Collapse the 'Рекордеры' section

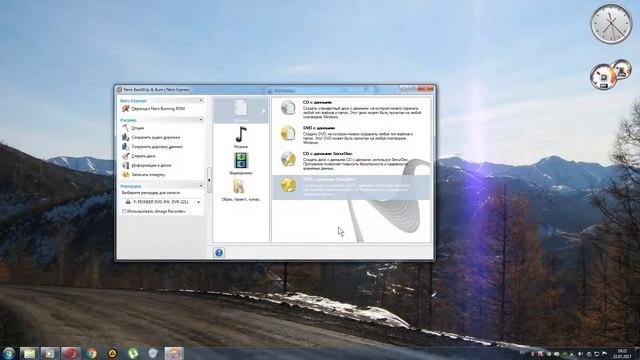click(x=201, y=186)
